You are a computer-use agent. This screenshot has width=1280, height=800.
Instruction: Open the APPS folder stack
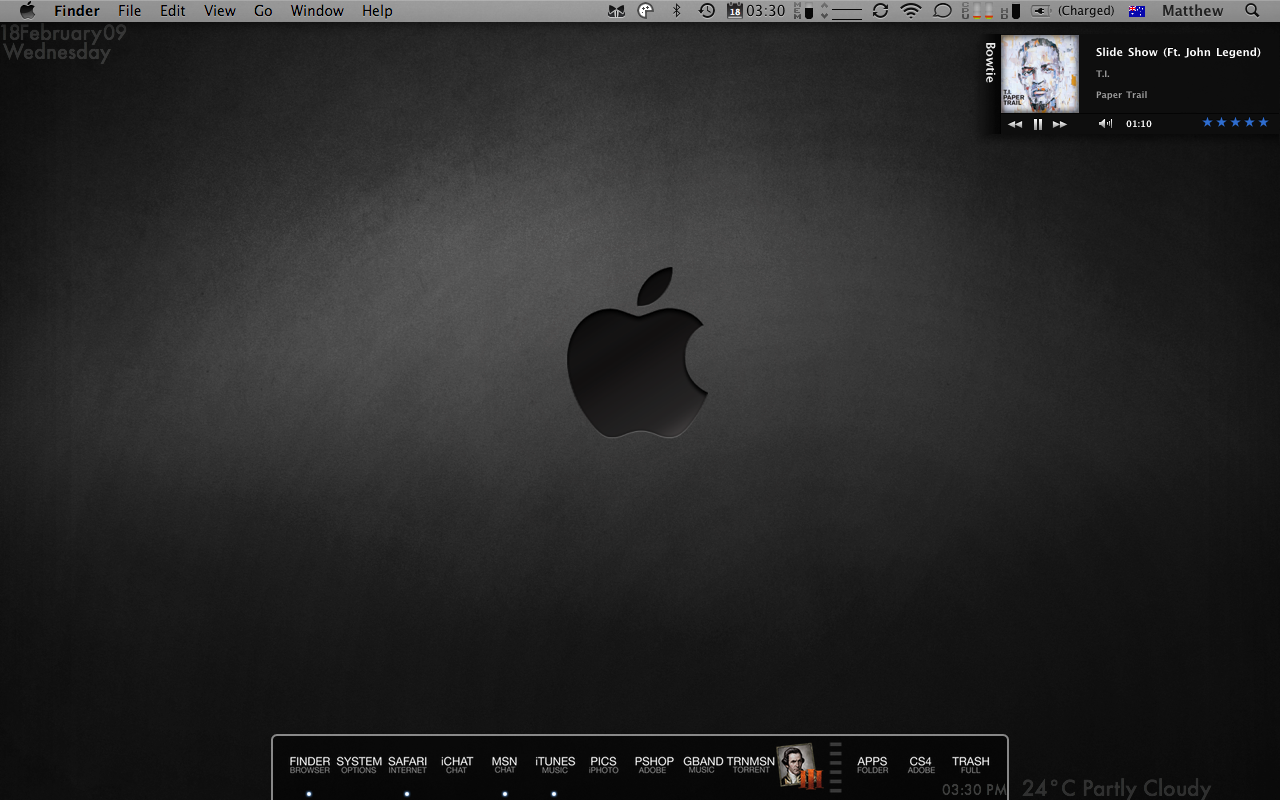point(872,765)
